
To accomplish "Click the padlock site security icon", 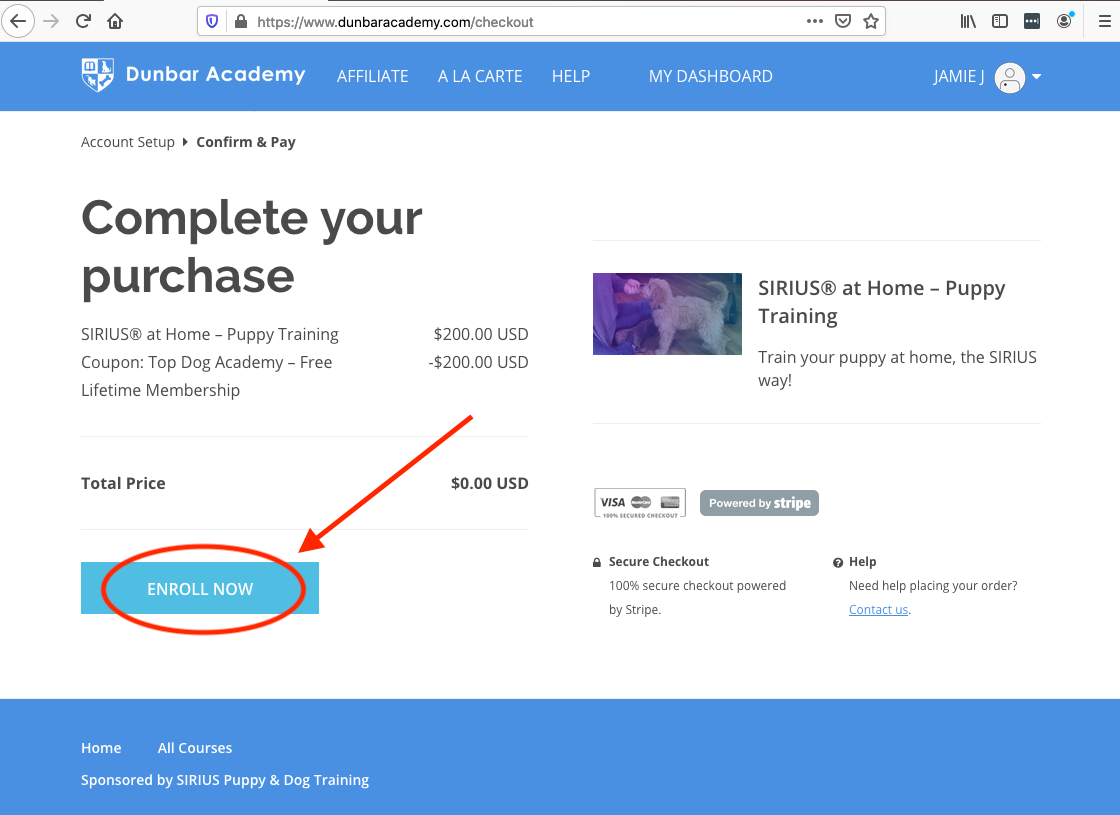I will pyautogui.click(x=241, y=21).
